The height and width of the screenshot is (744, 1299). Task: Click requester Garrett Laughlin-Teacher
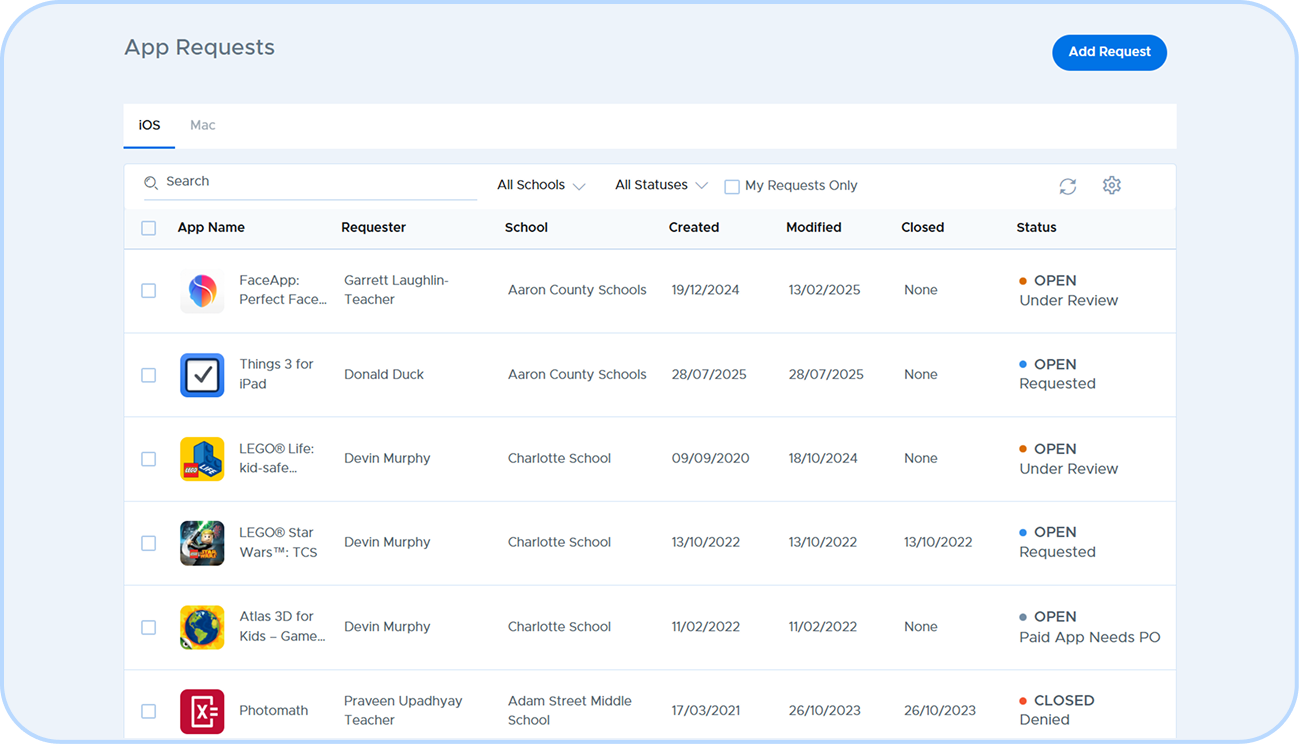pos(396,290)
